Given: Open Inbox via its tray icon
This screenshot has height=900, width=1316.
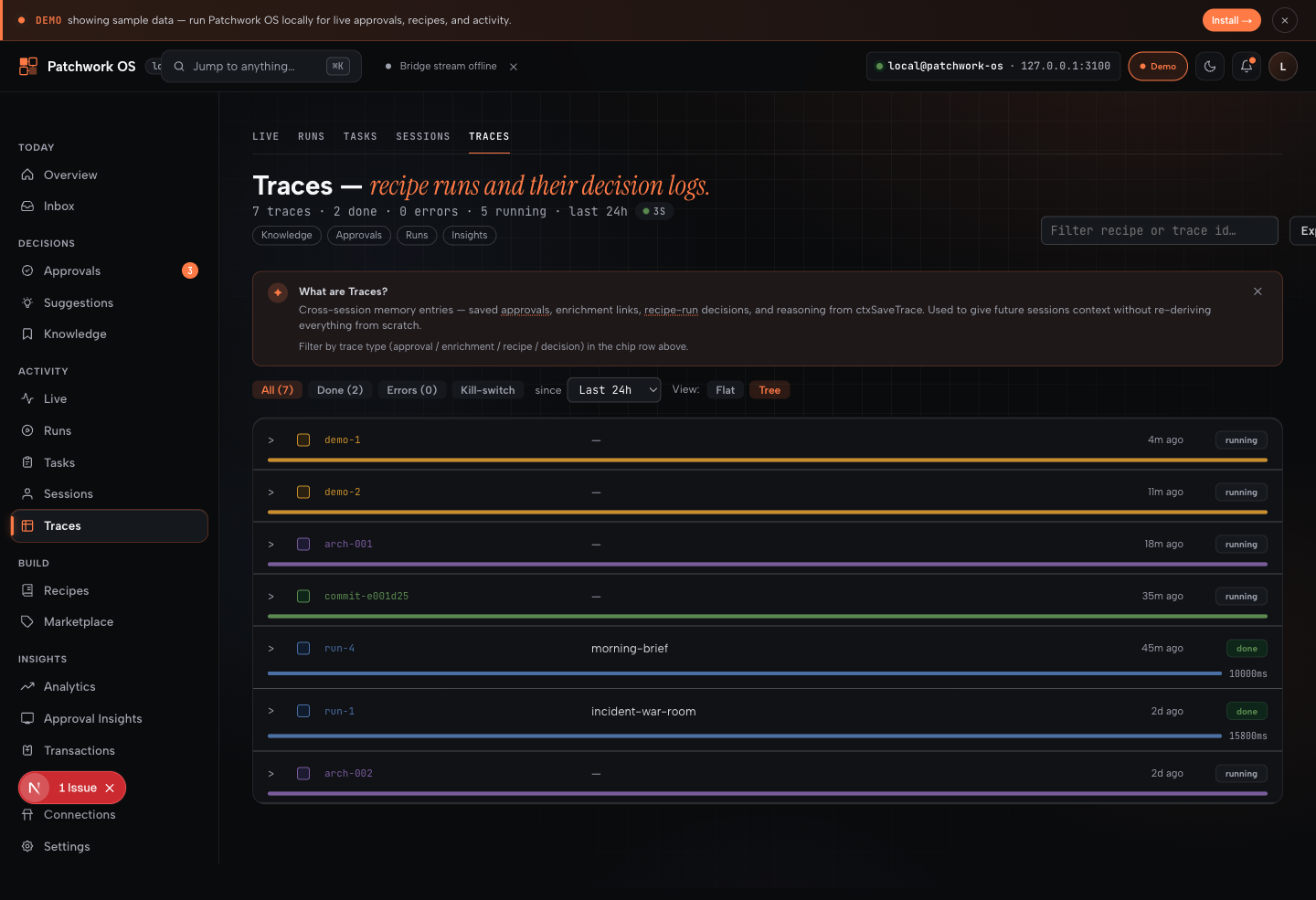Looking at the screenshot, I should 27,206.
